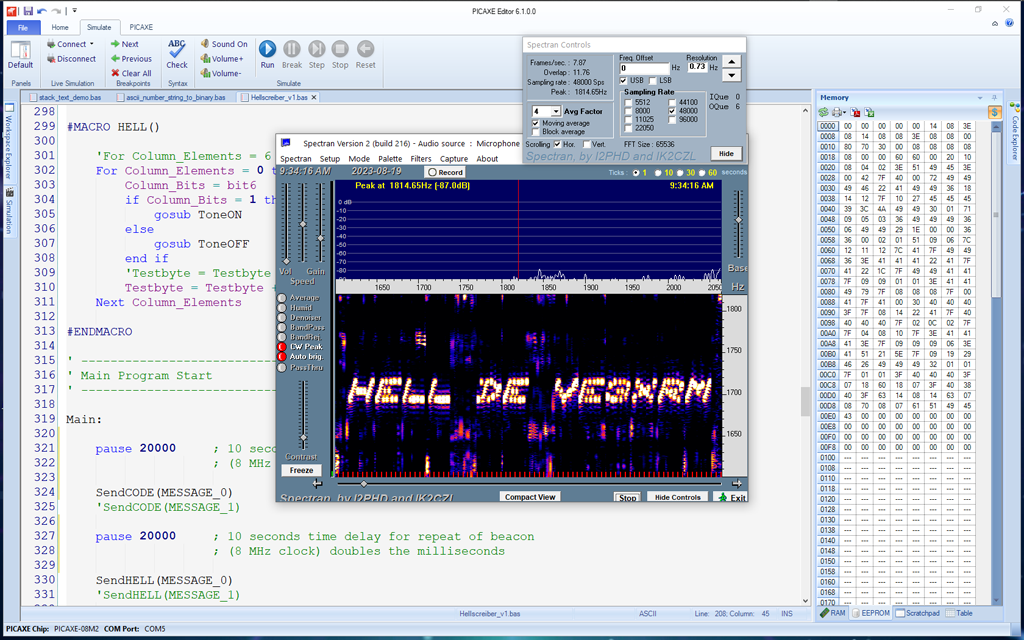
Task: Select 96000 sampling rate checkbox
Action: tap(672, 120)
